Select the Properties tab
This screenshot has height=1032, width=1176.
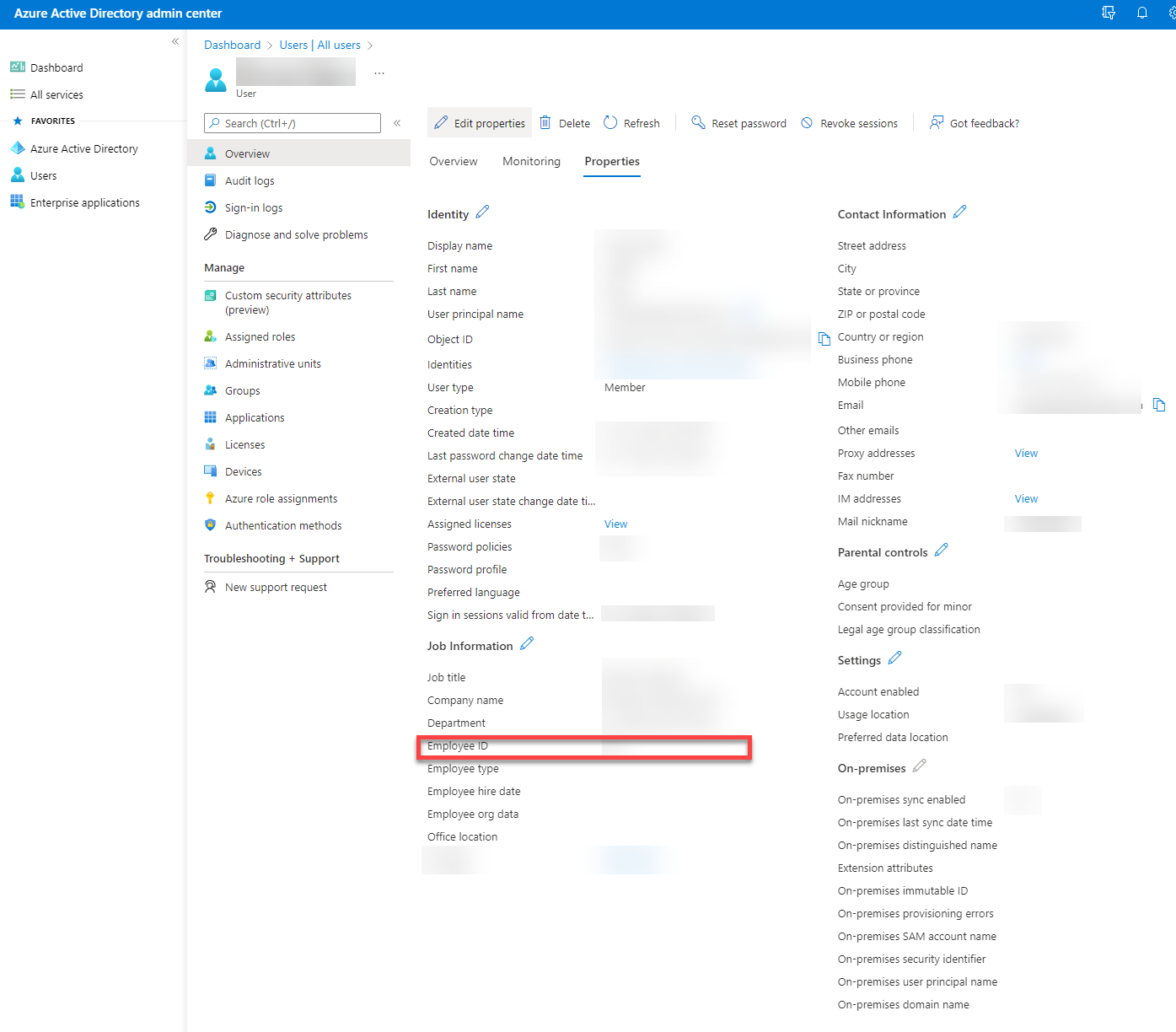point(612,161)
